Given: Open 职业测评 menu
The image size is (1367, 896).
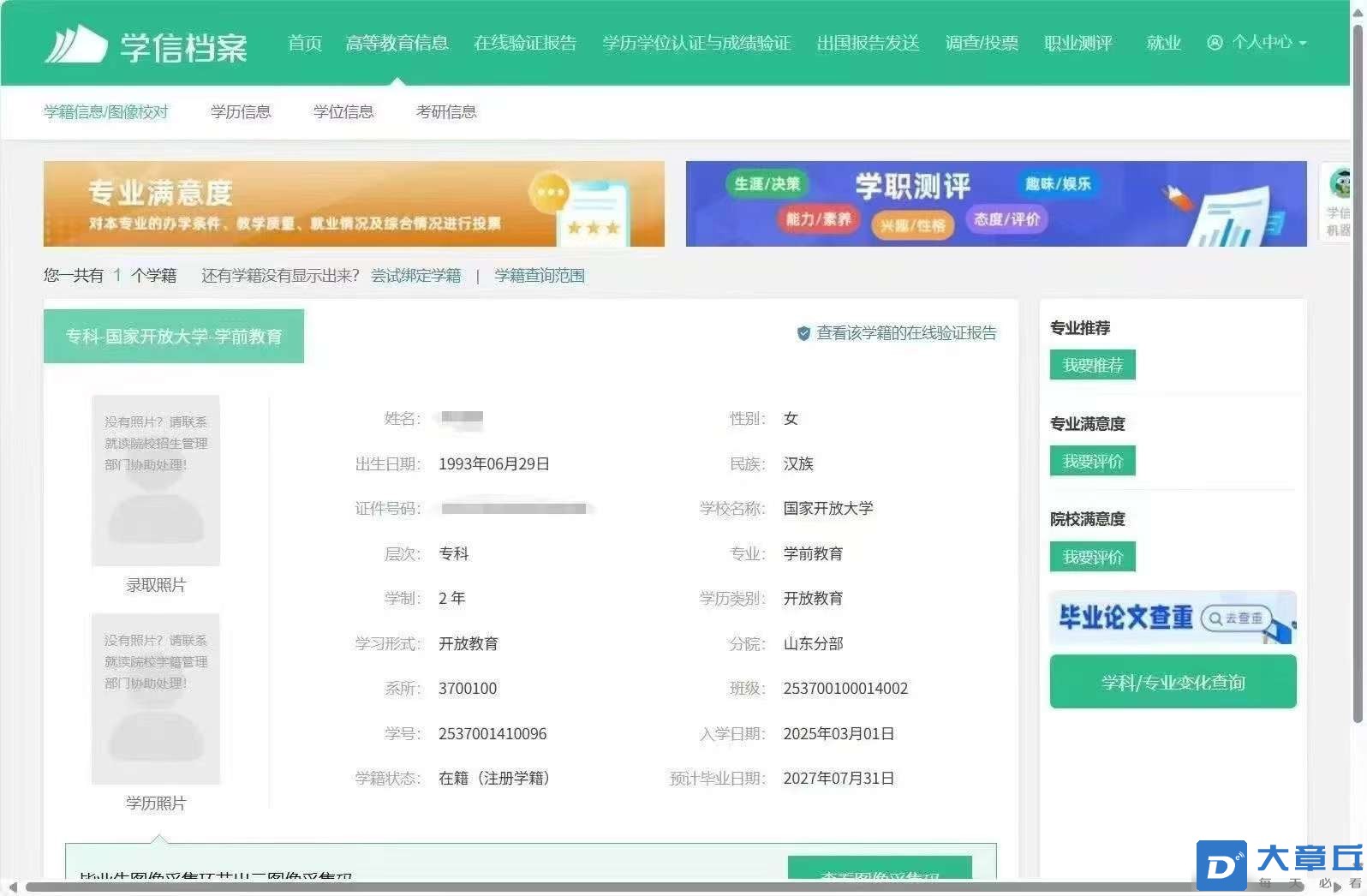Looking at the screenshot, I should tap(1078, 43).
